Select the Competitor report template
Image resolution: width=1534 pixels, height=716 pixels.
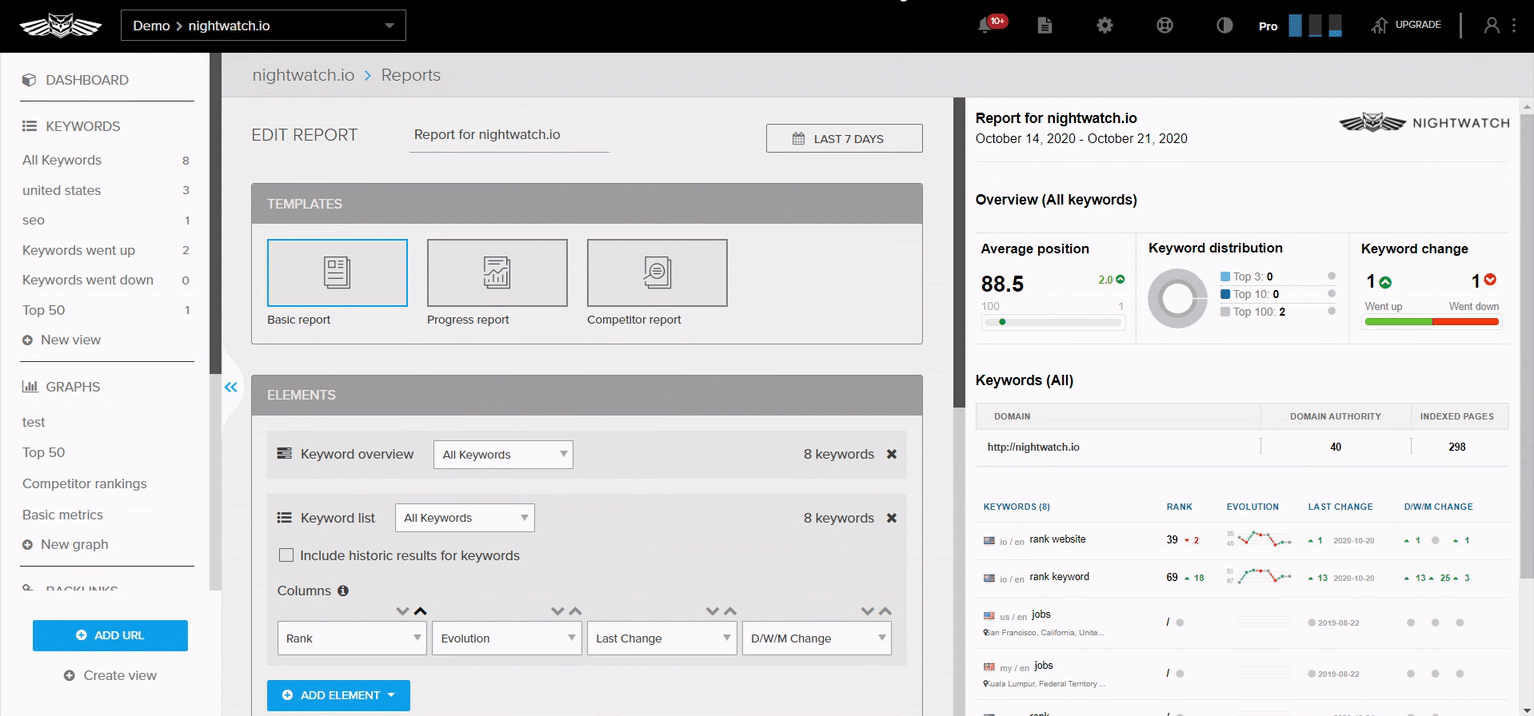coord(657,272)
